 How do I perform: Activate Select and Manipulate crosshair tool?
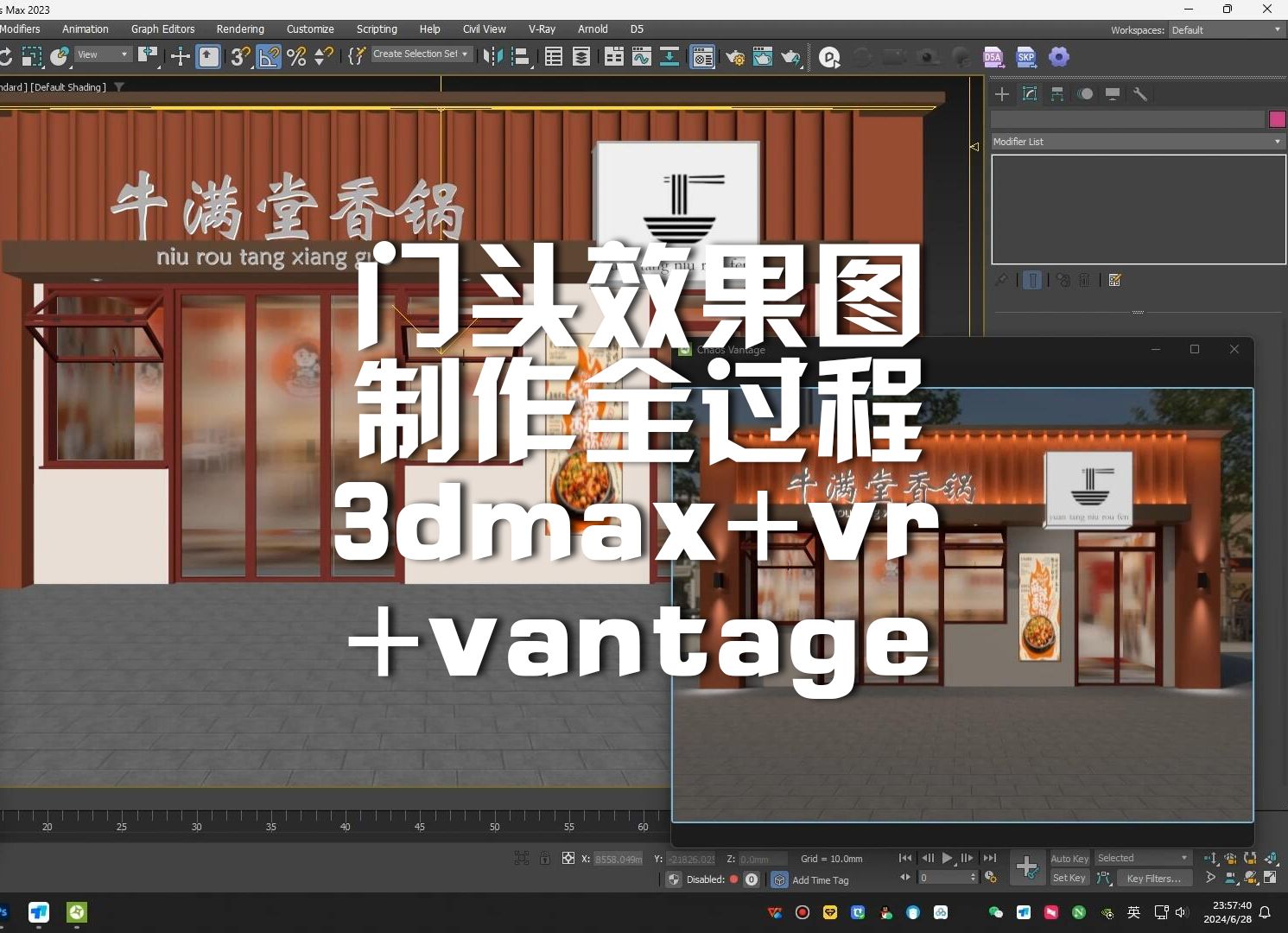tap(181, 57)
